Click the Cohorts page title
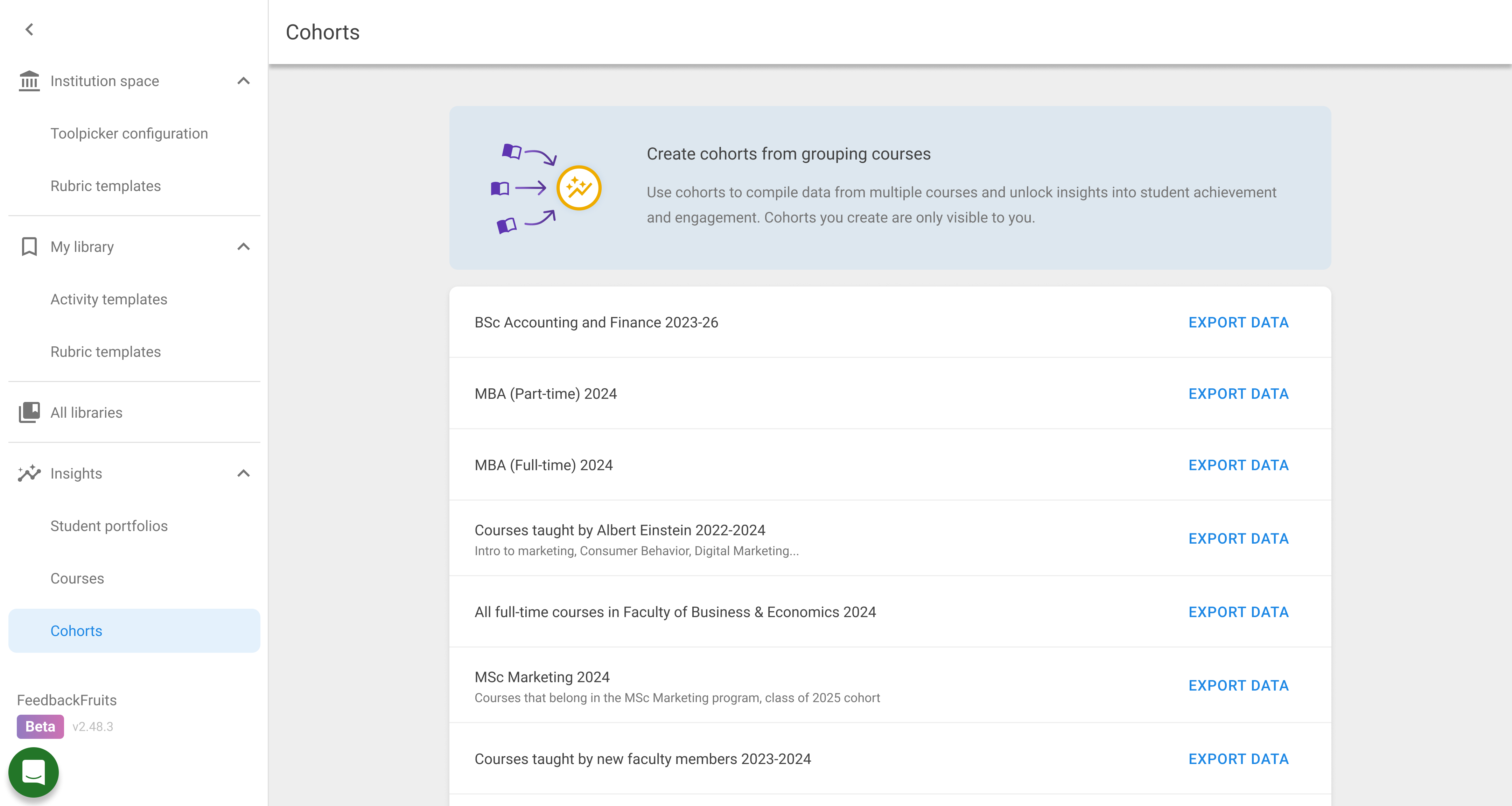1512x806 pixels. tap(322, 32)
